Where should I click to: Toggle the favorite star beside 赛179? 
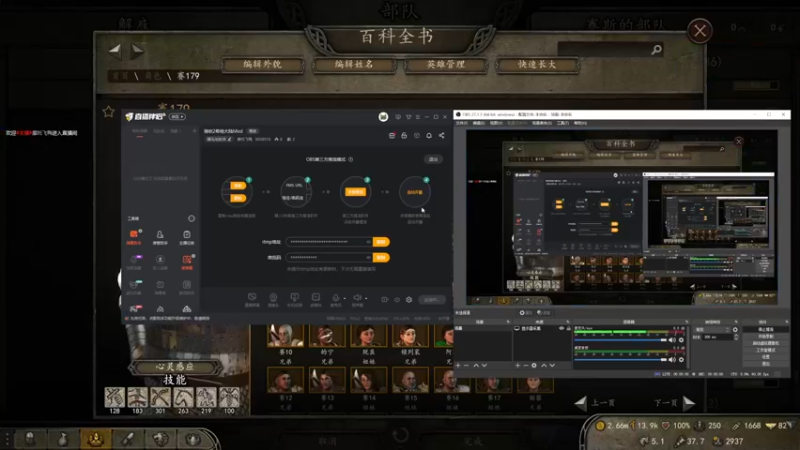coord(108,112)
